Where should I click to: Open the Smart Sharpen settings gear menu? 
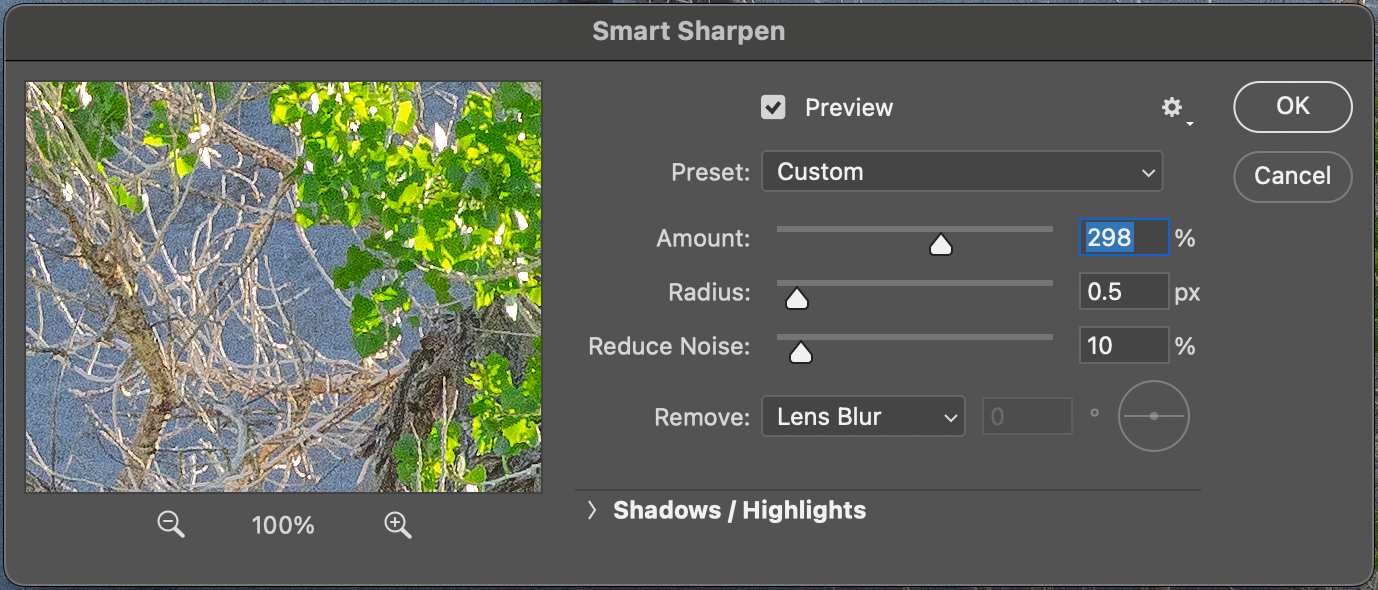[1172, 107]
